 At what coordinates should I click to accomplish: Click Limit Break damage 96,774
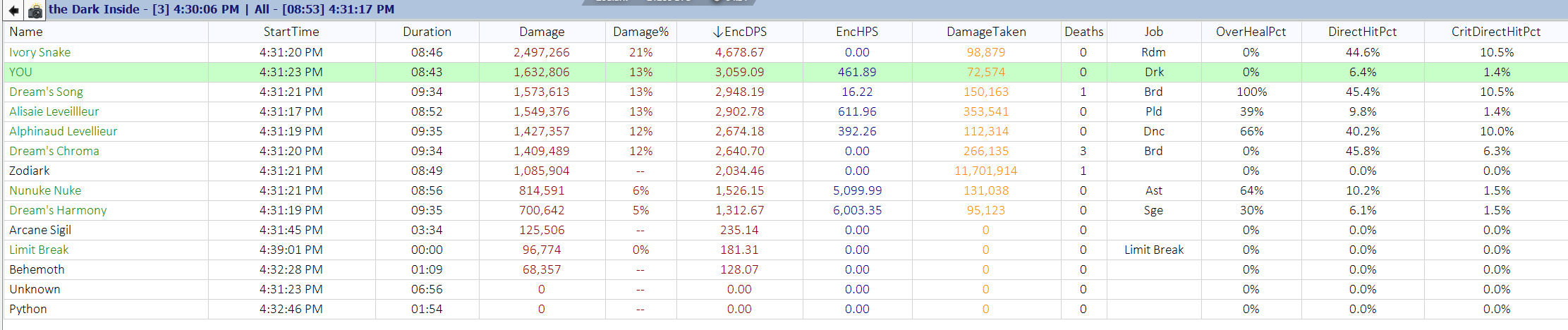pyautogui.click(x=542, y=250)
